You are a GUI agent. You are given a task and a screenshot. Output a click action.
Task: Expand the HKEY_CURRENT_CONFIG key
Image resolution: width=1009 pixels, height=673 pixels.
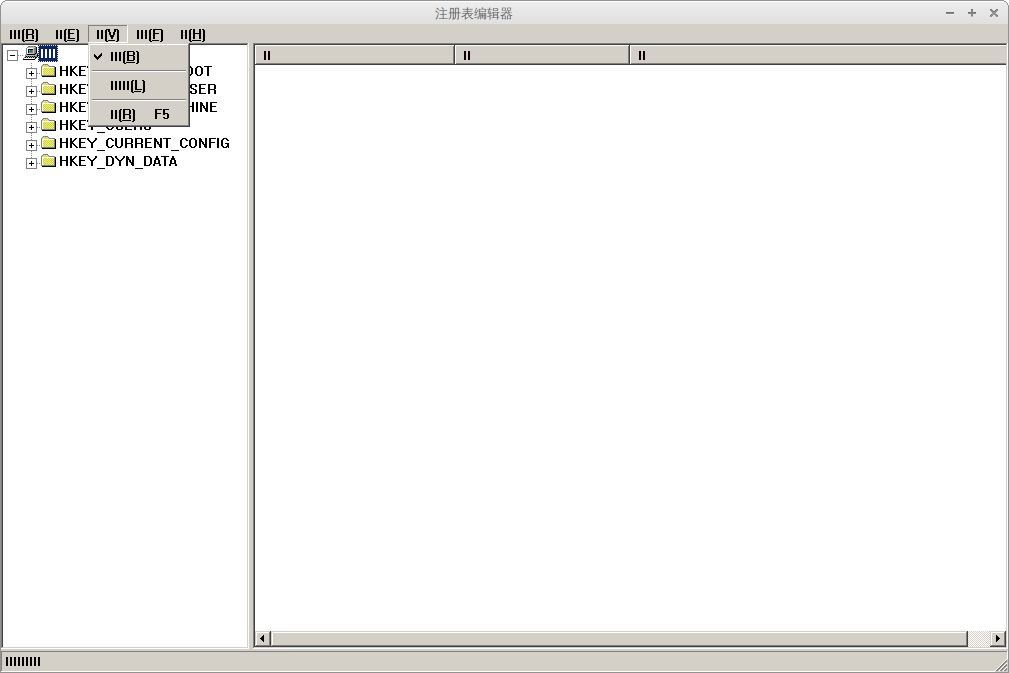pyautogui.click(x=31, y=145)
